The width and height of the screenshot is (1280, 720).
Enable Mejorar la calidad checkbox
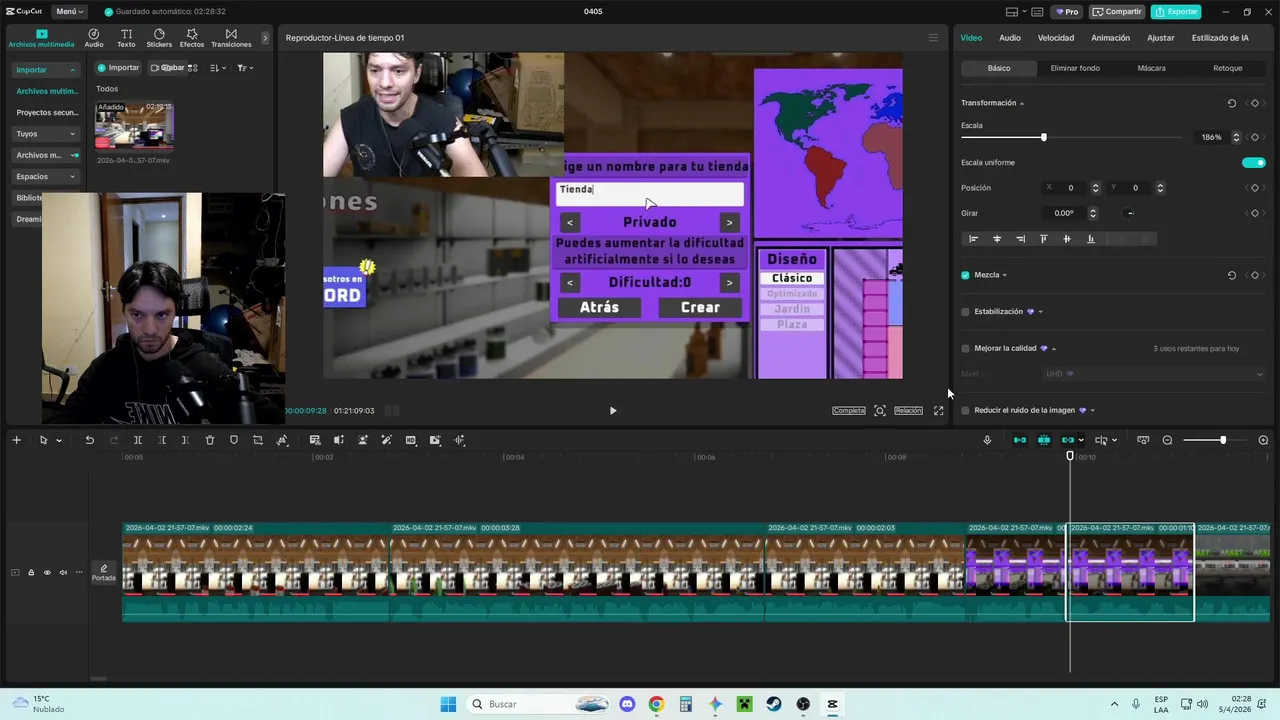click(965, 349)
